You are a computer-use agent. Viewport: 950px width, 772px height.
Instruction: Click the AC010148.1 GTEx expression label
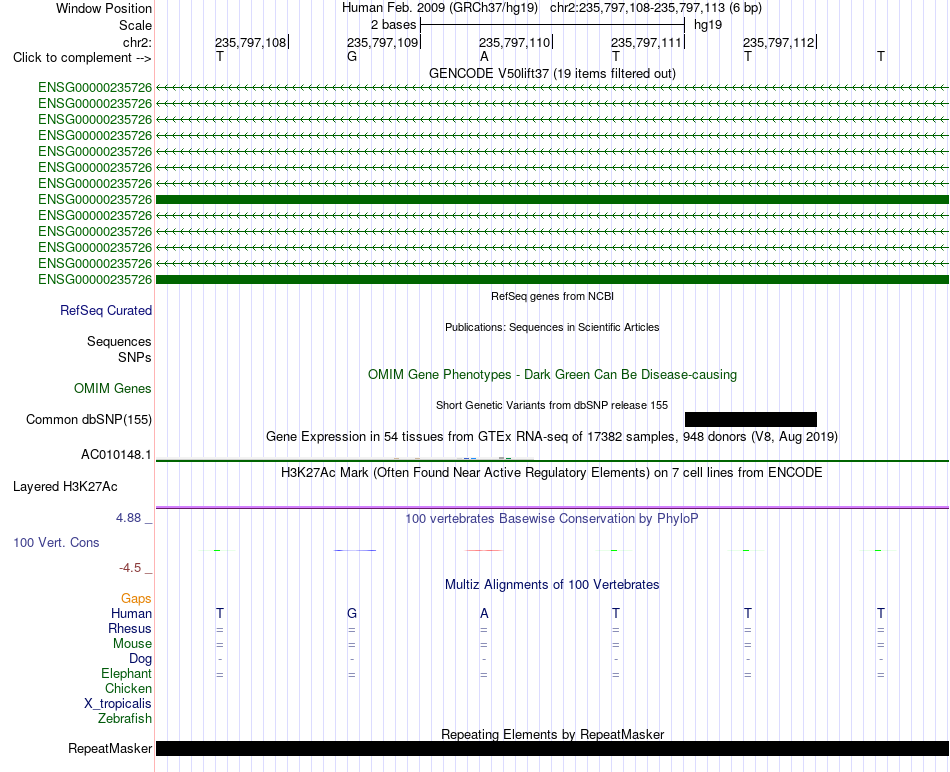click(116, 454)
